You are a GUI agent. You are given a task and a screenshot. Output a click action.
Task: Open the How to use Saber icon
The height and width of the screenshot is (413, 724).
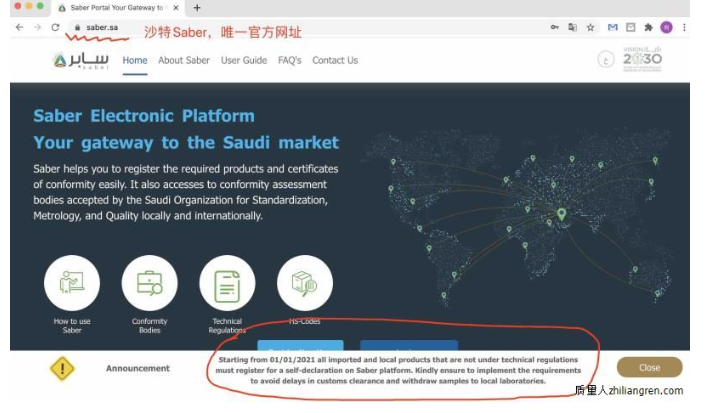point(72,283)
